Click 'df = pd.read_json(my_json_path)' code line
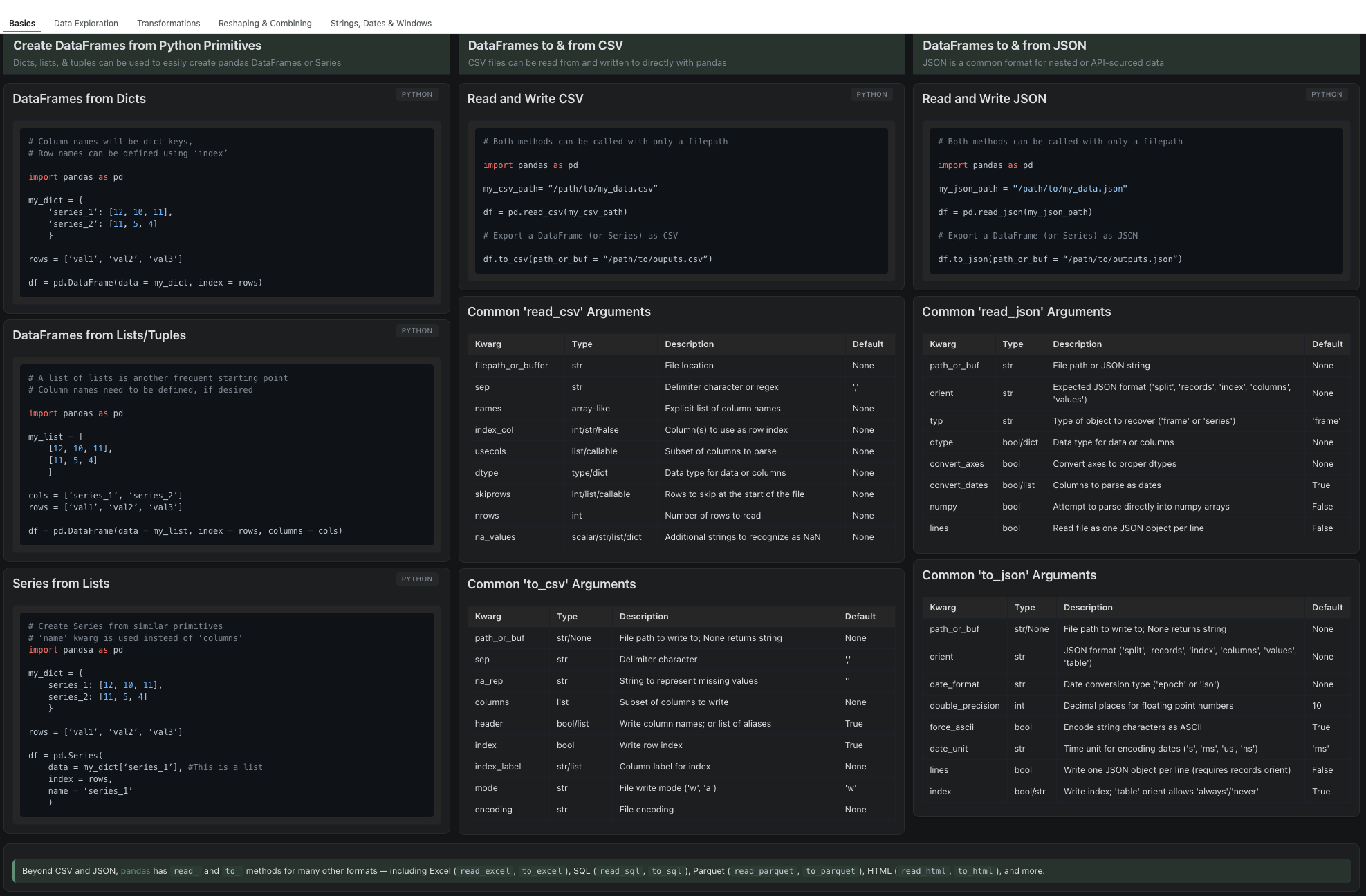The image size is (1366, 896). click(x=1015, y=212)
